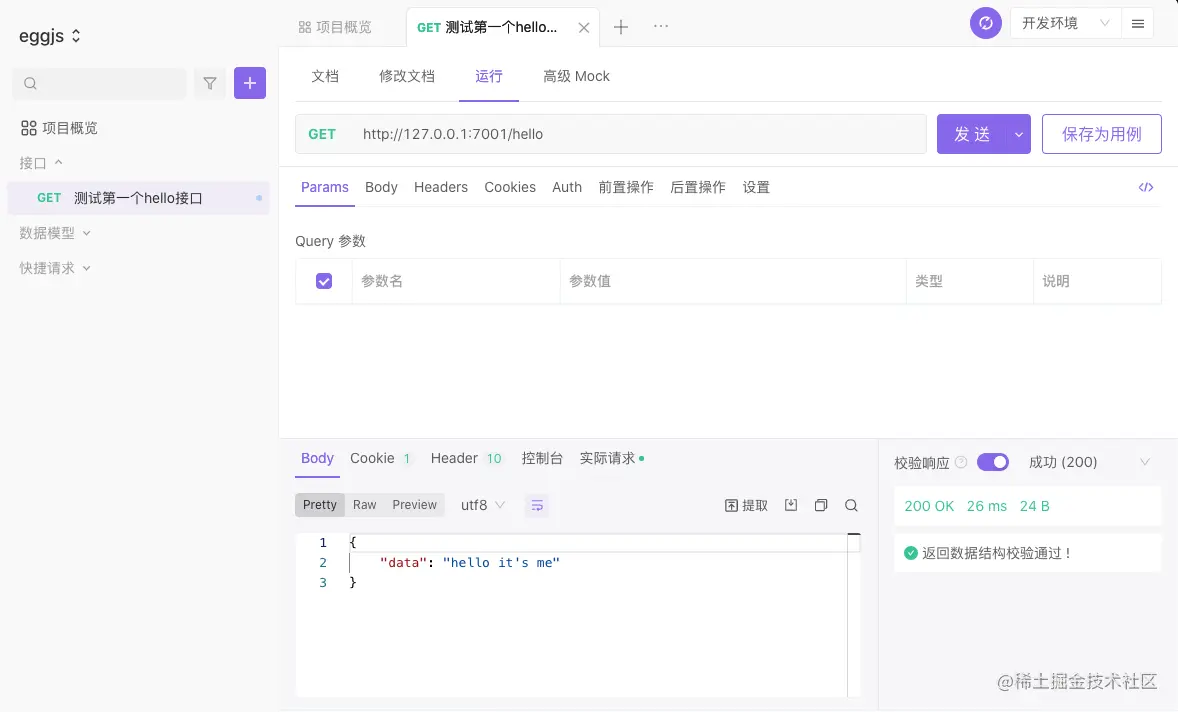Click the 参数值 input cell

point(733,281)
